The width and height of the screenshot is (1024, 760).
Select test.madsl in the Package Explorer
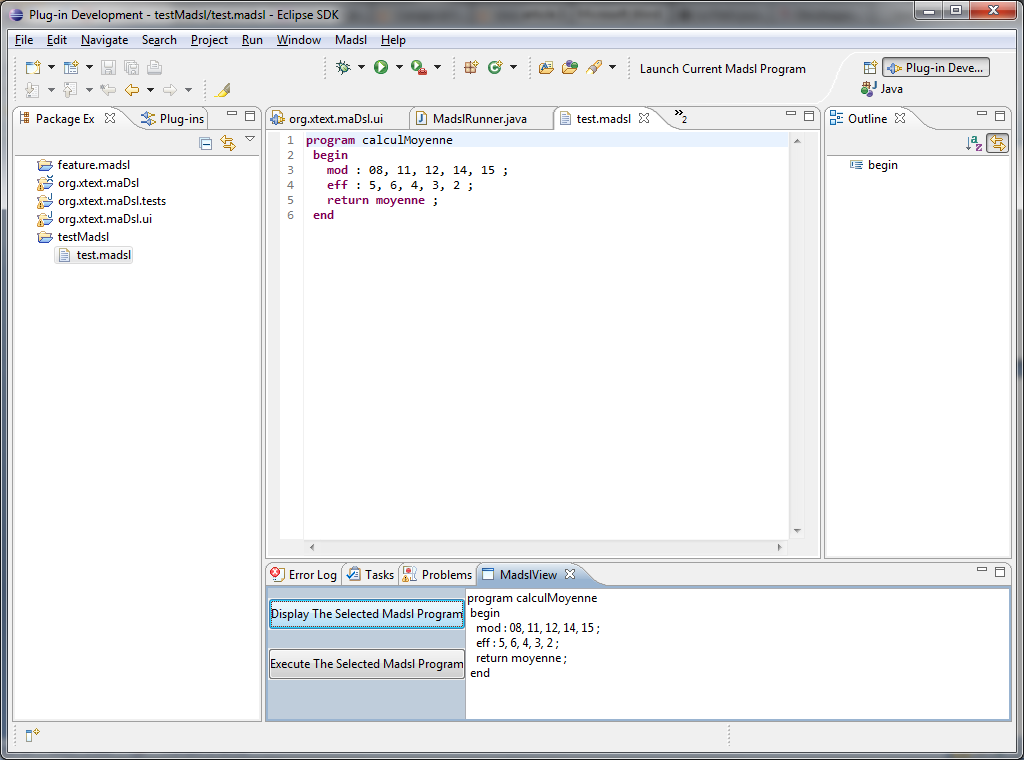[103, 255]
